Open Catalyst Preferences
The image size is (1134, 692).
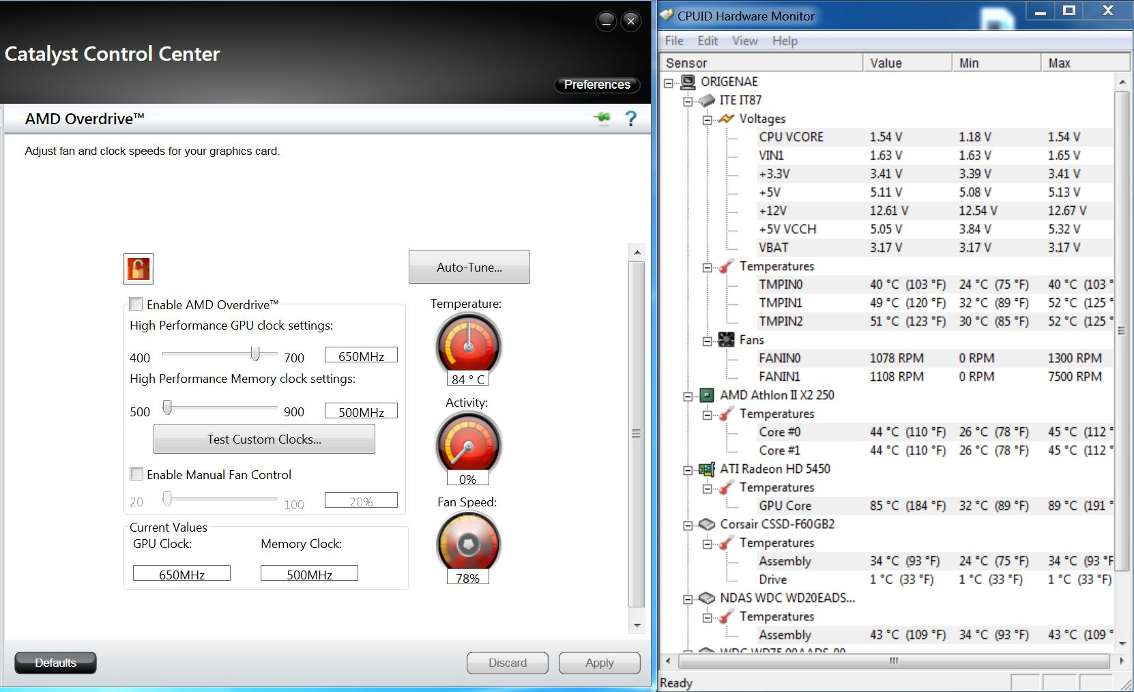pyautogui.click(x=597, y=85)
